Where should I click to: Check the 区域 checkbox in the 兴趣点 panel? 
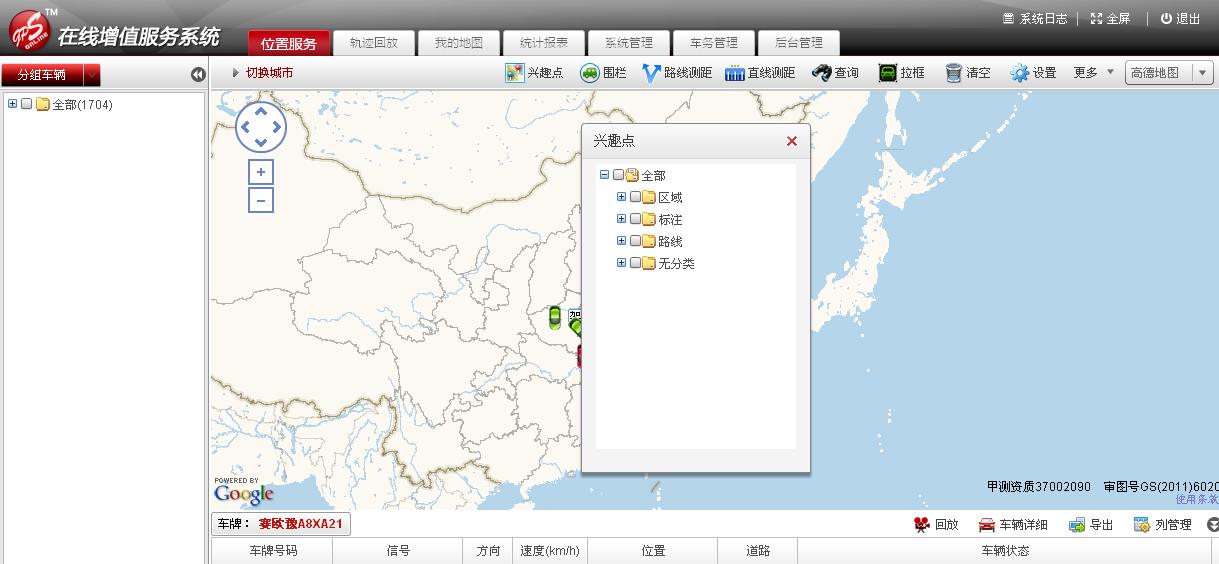636,197
